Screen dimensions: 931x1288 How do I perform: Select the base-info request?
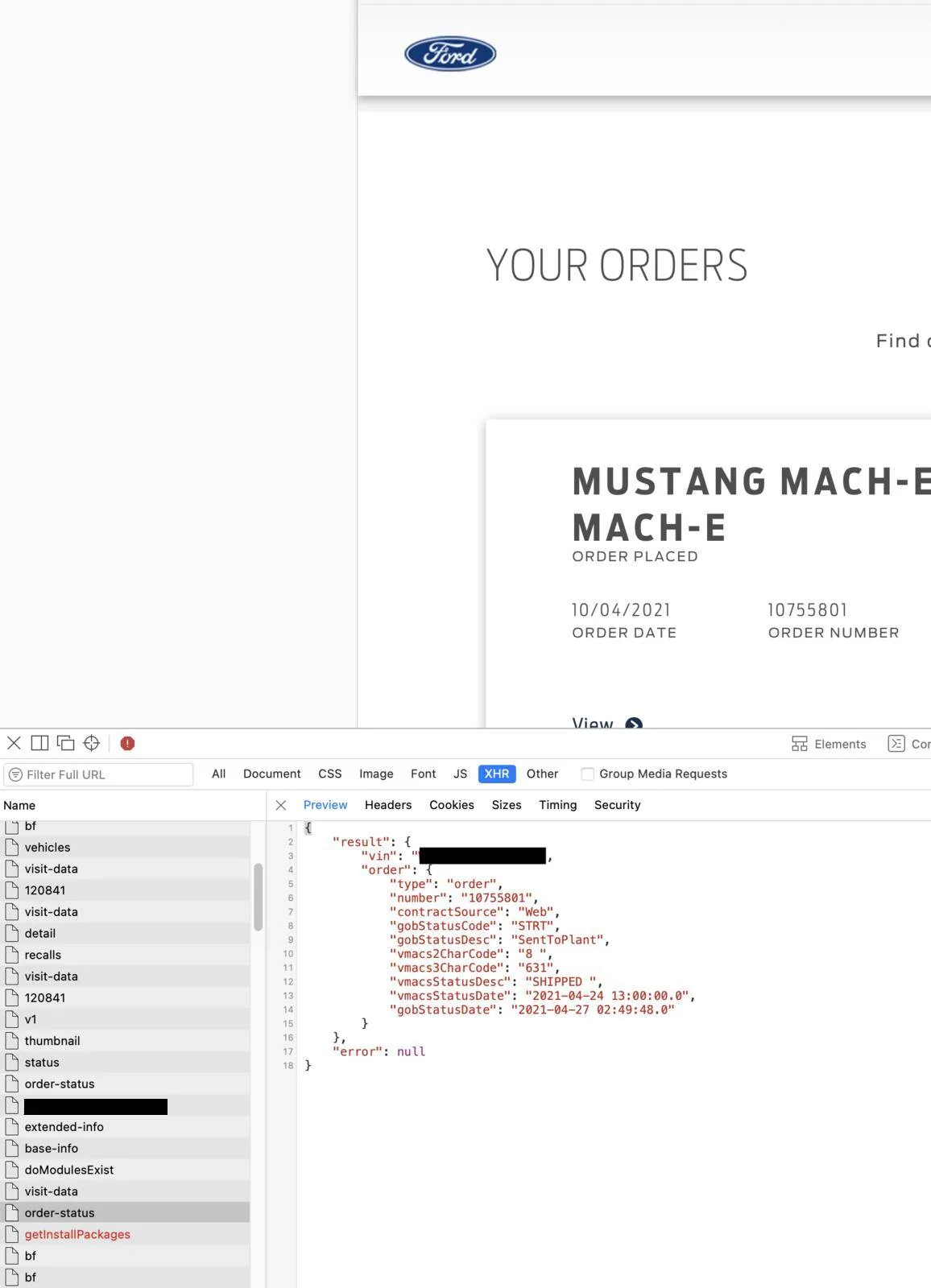(x=125, y=1149)
